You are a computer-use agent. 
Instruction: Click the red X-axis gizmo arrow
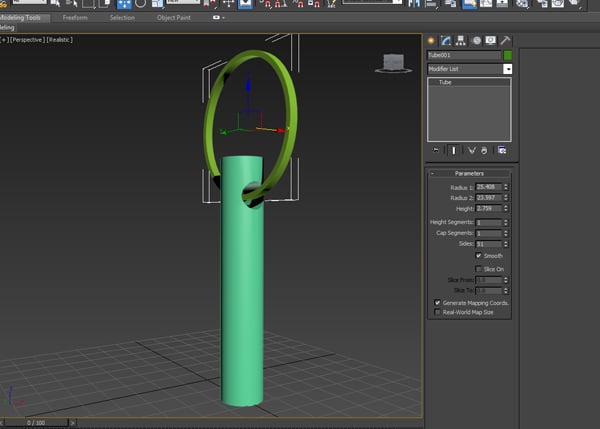(x=280, y=131)
